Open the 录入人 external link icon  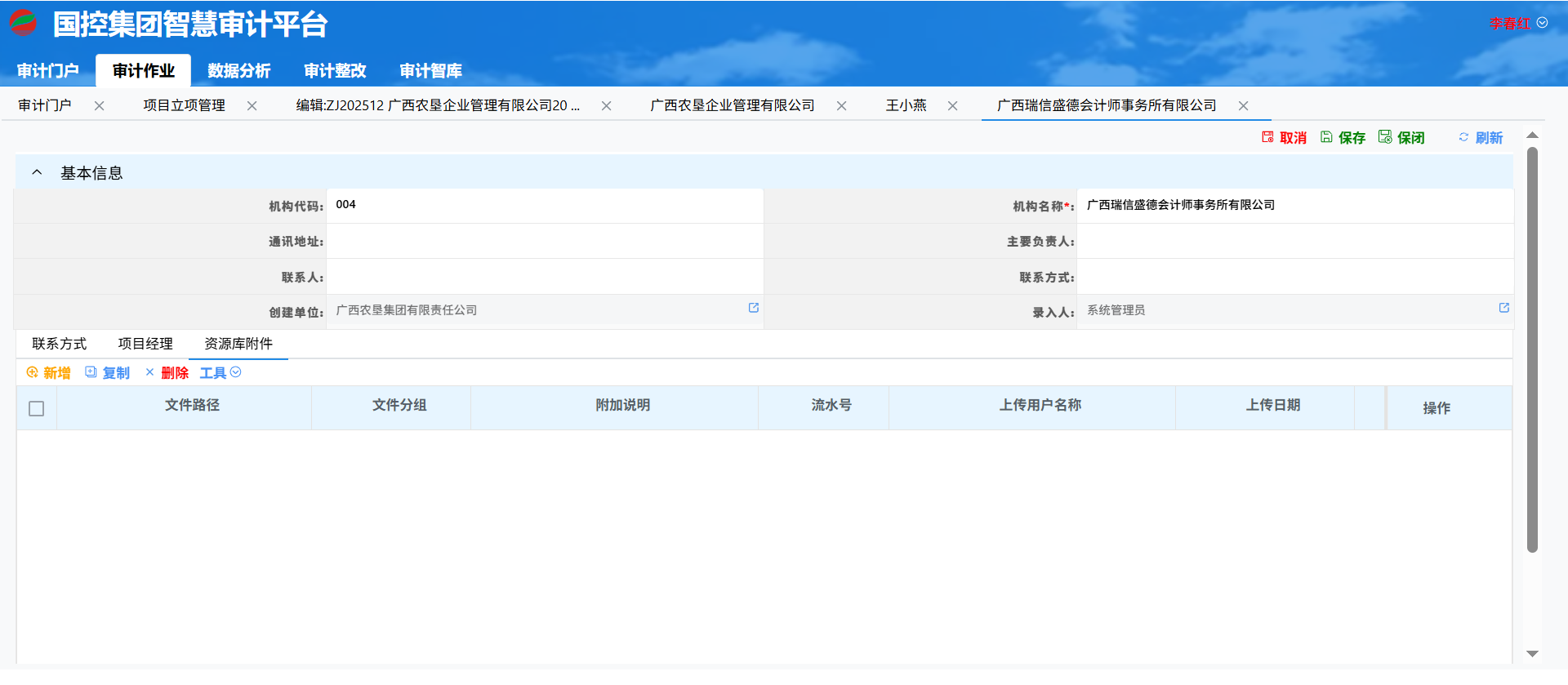coord(1504,308)
